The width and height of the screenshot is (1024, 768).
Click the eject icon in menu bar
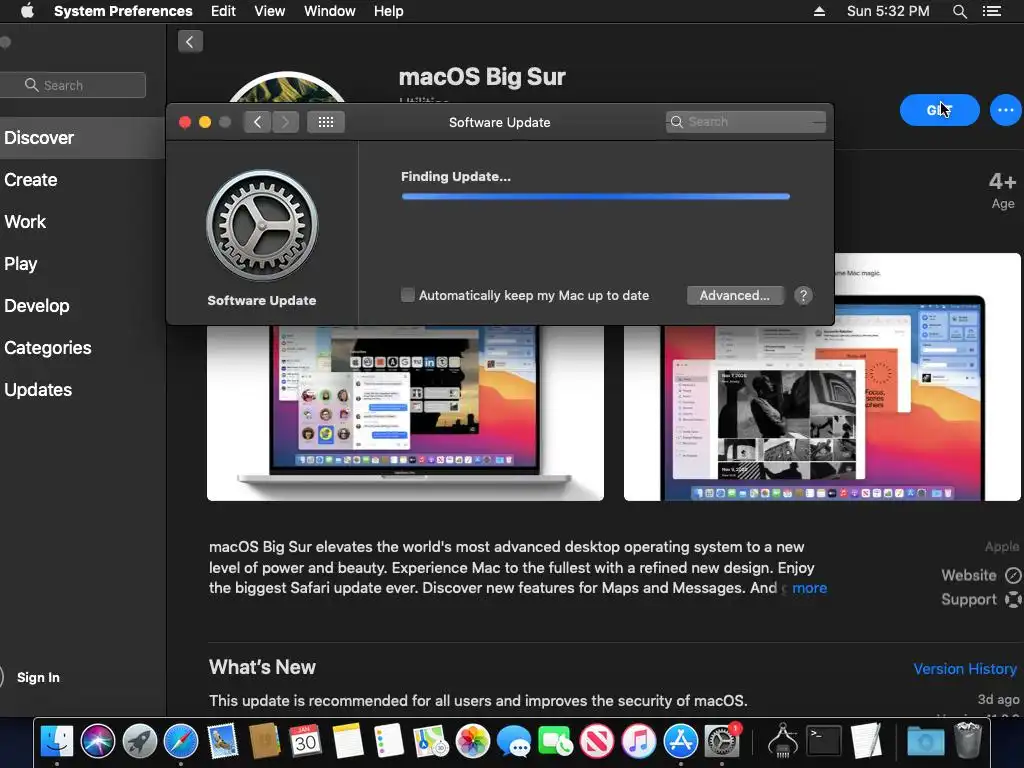coord(819,11)
